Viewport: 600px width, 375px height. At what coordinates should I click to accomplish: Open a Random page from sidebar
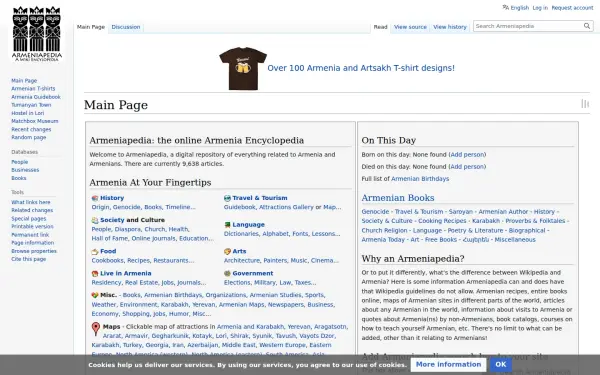pyautogui.click(x=29, y=138)
